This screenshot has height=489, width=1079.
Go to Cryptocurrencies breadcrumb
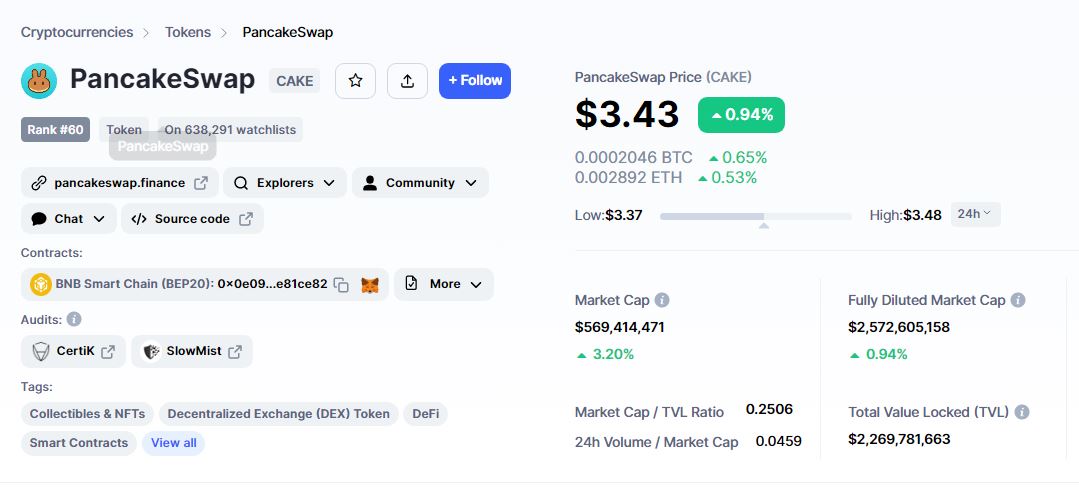click(x=77, y=32)
